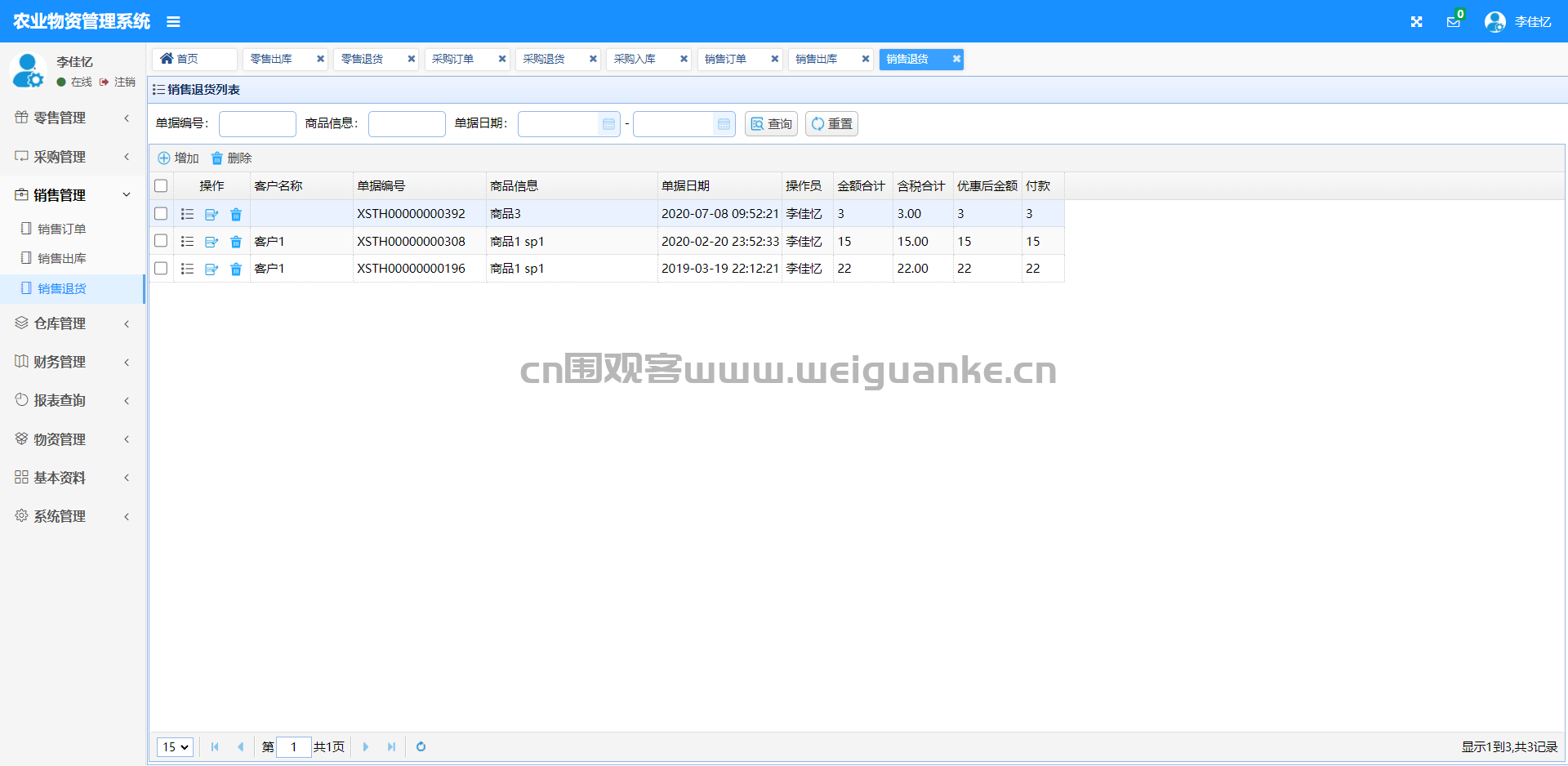This screenshot has width=1568, height=766.
Task: Edit icon for row XSTH00000000196
Action: point(212,269)
